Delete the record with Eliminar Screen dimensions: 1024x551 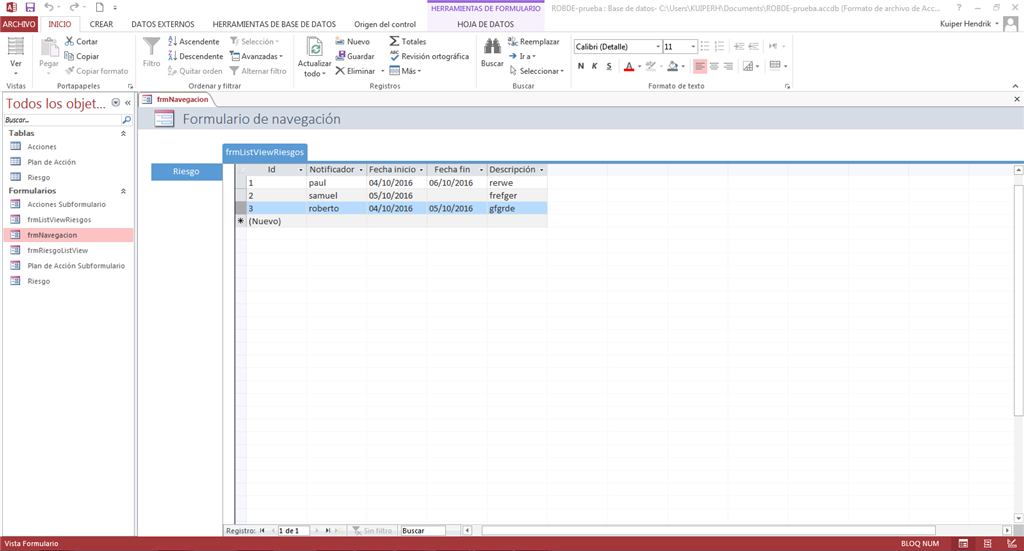tap(355, 71)
